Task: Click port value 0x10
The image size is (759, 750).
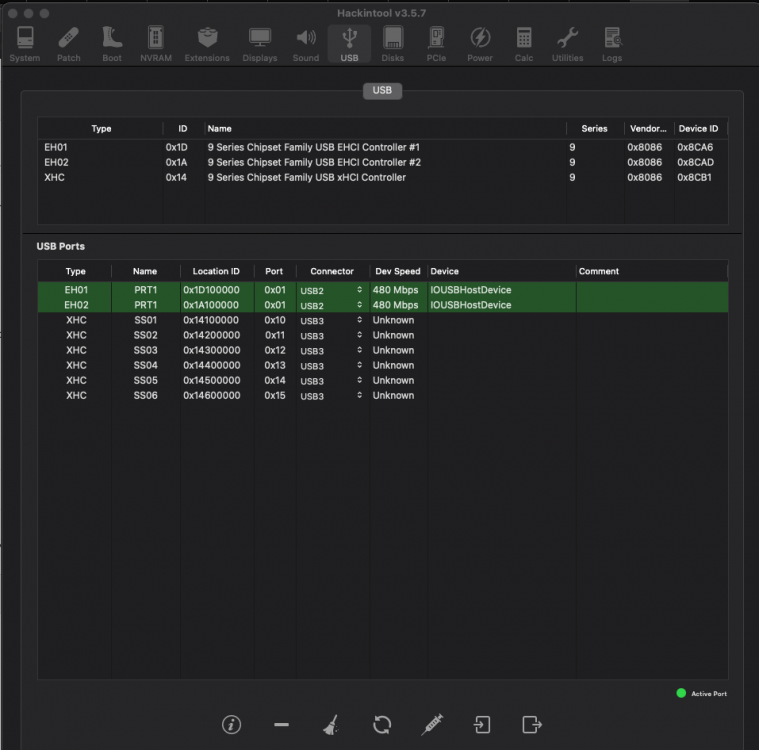Action: click(274, 320)
